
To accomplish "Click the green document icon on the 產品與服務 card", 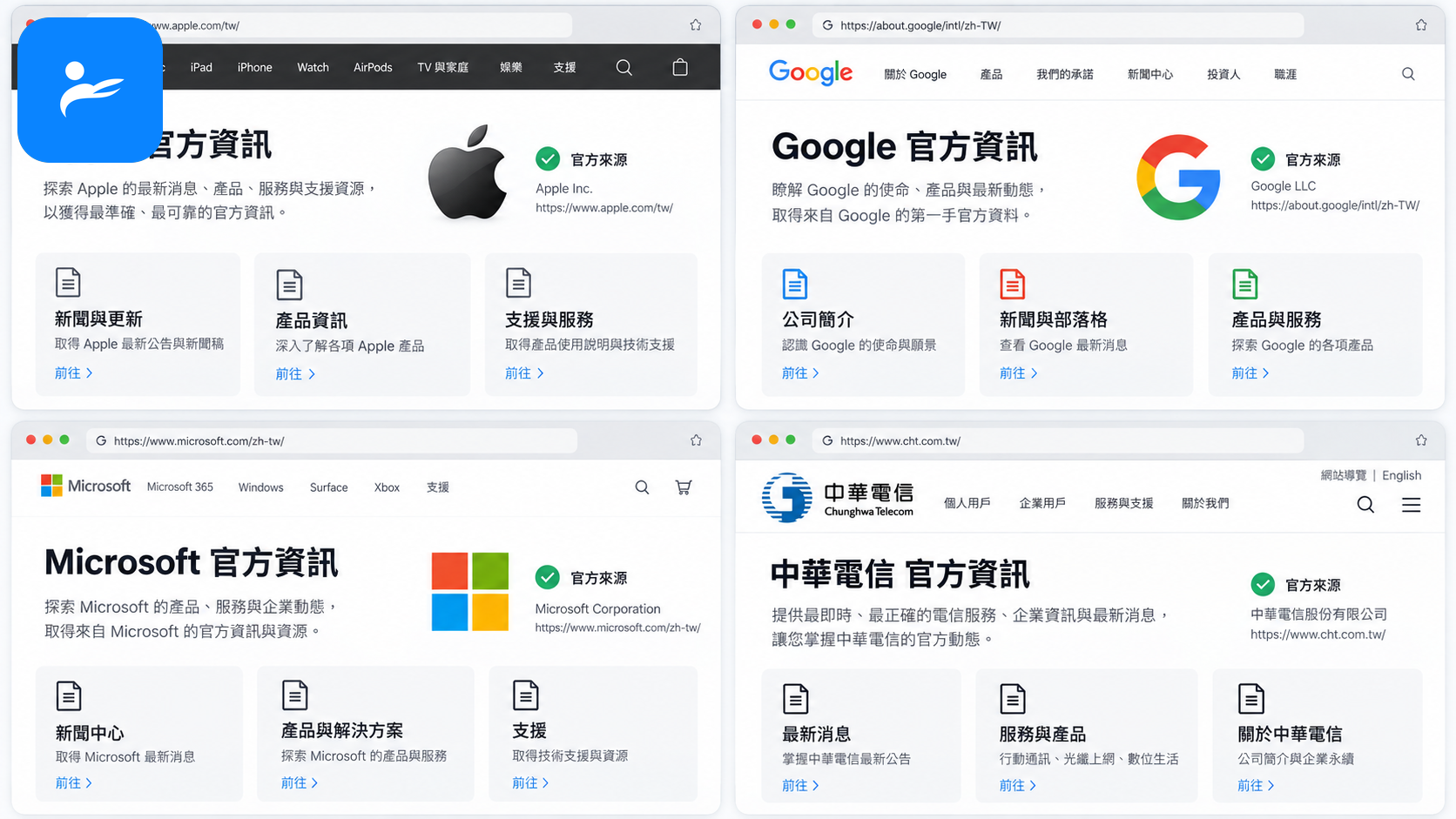I will point(1245,284).
